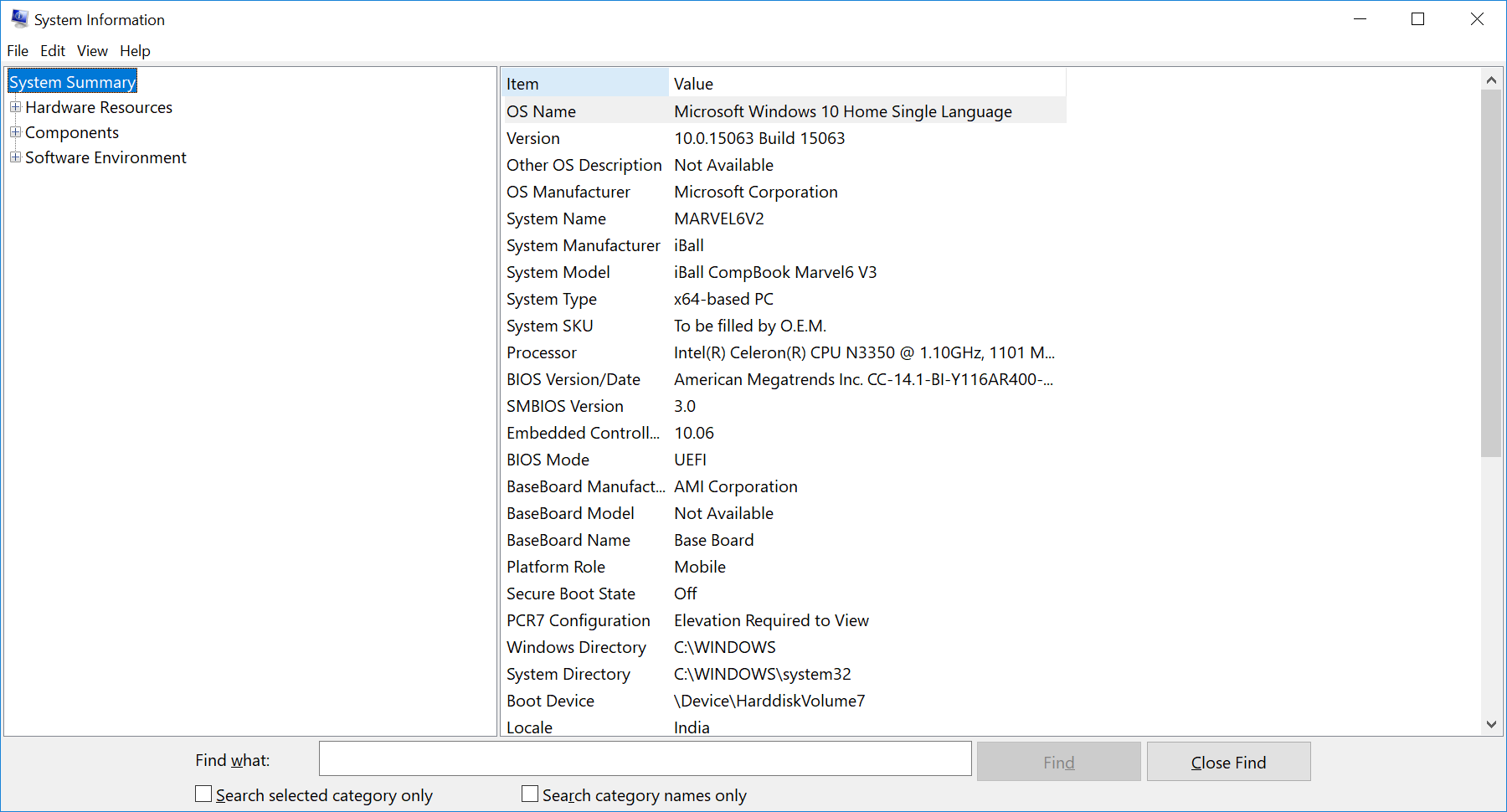Open the File menu
The height and width of the screenshot is (812, 1507).
[17, 51]
